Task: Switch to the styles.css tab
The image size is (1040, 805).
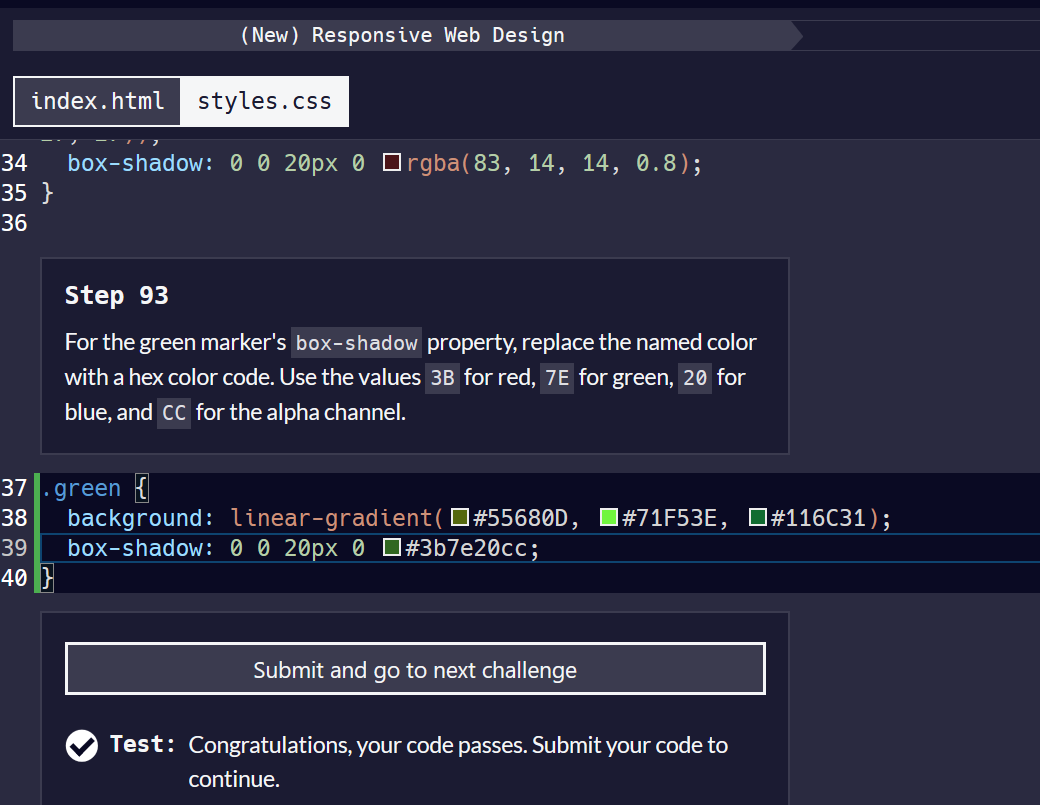Action: point(264,101)
